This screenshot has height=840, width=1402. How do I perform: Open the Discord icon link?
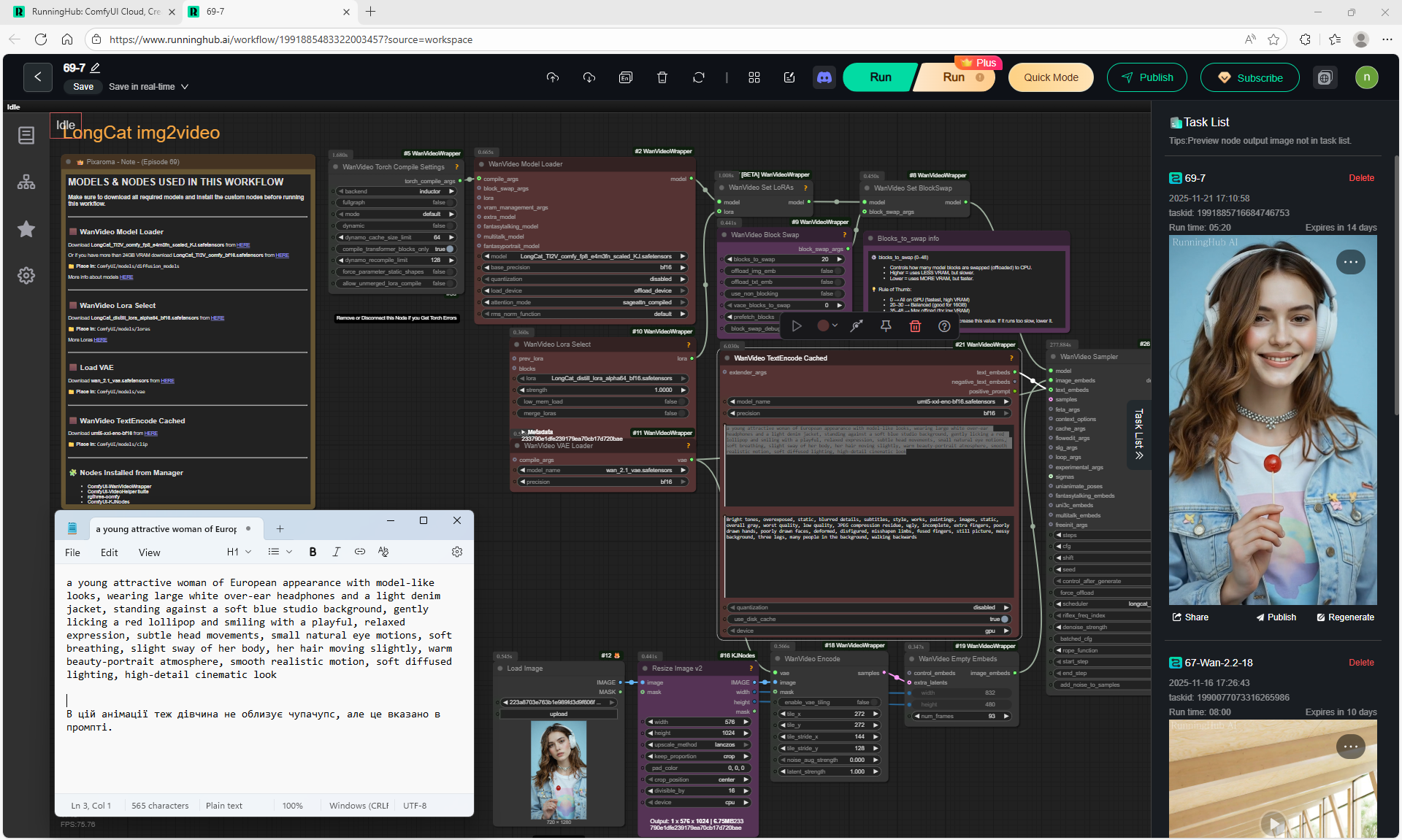point(824,77)
